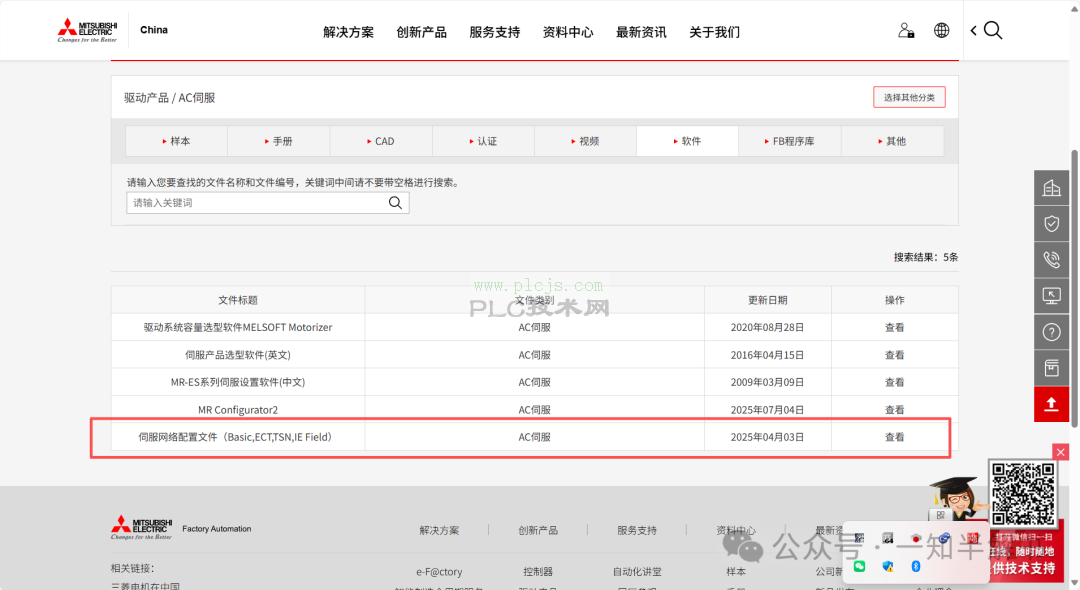Image resolution: width=1080 pixels, height=590 pixels.
Task: Click the shield checkmark sidebar icon
Action: click(x=1051, y=224)
